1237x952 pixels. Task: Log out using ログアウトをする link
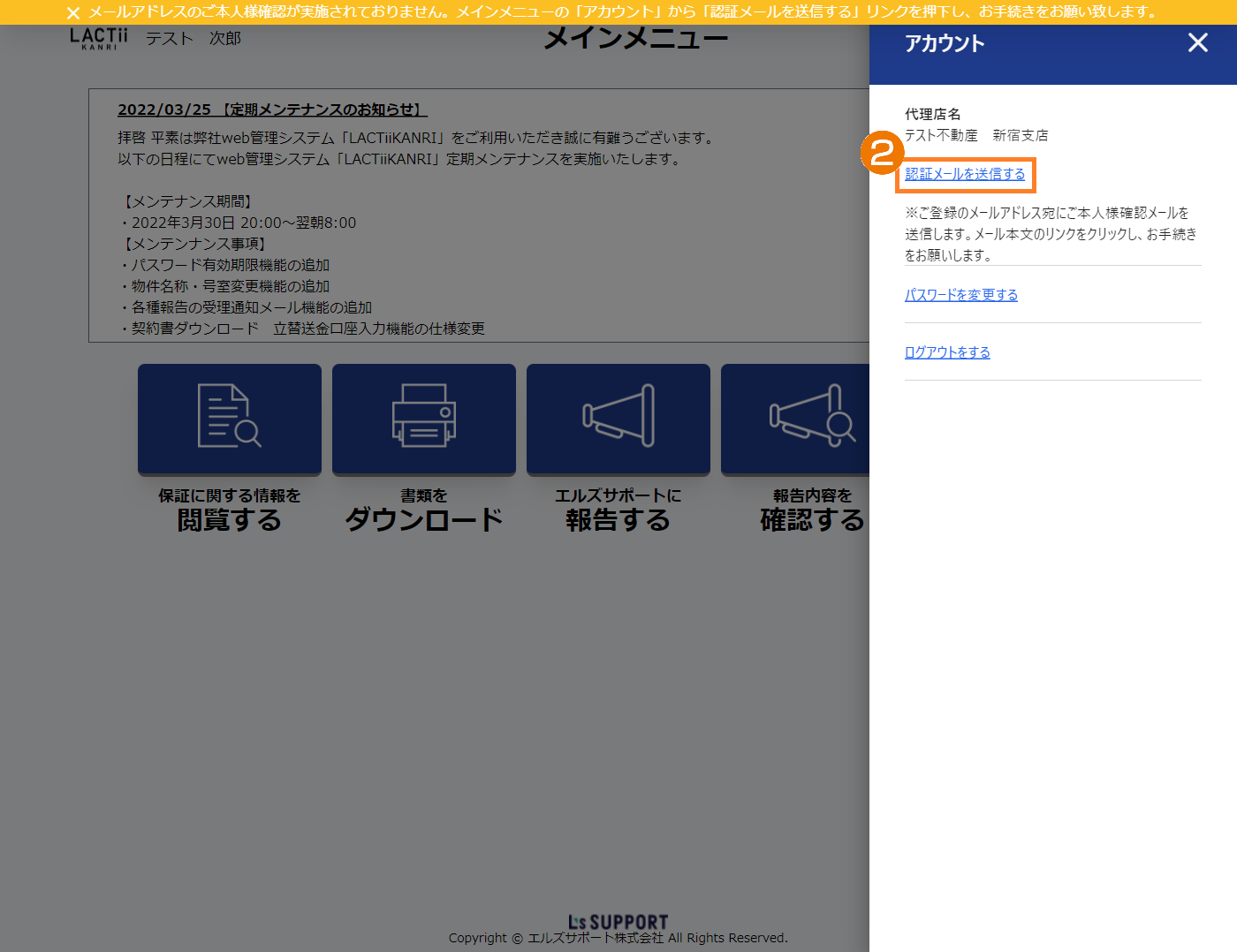pos(947,352)
